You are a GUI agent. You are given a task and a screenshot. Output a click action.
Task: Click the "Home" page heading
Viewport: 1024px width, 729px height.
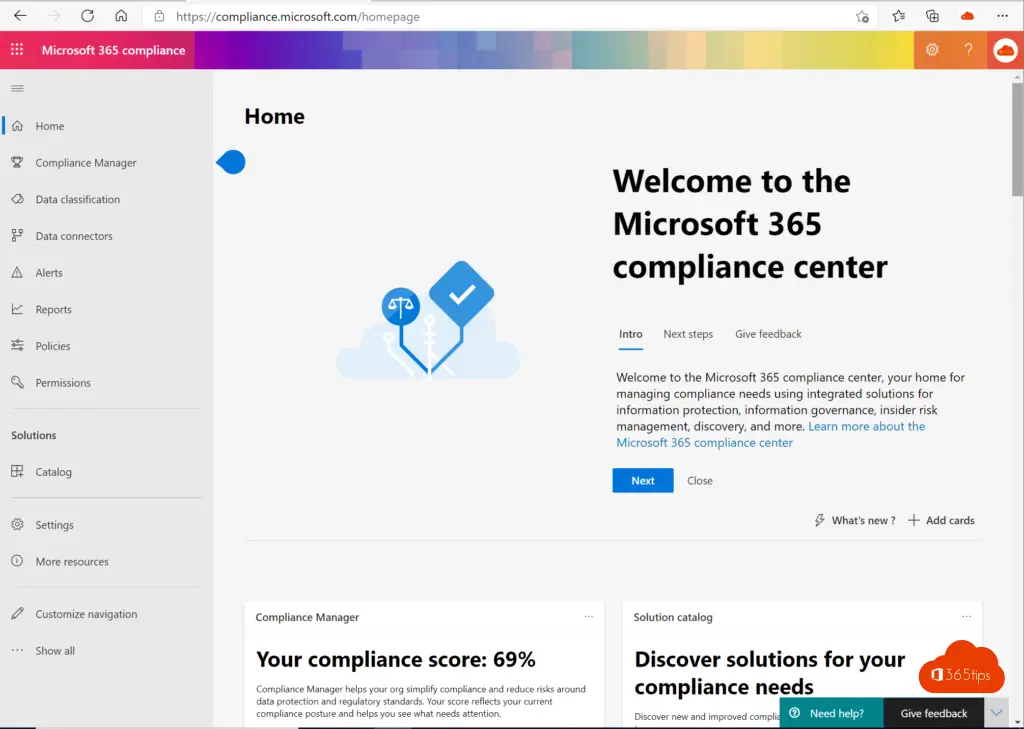pos(274,116)
